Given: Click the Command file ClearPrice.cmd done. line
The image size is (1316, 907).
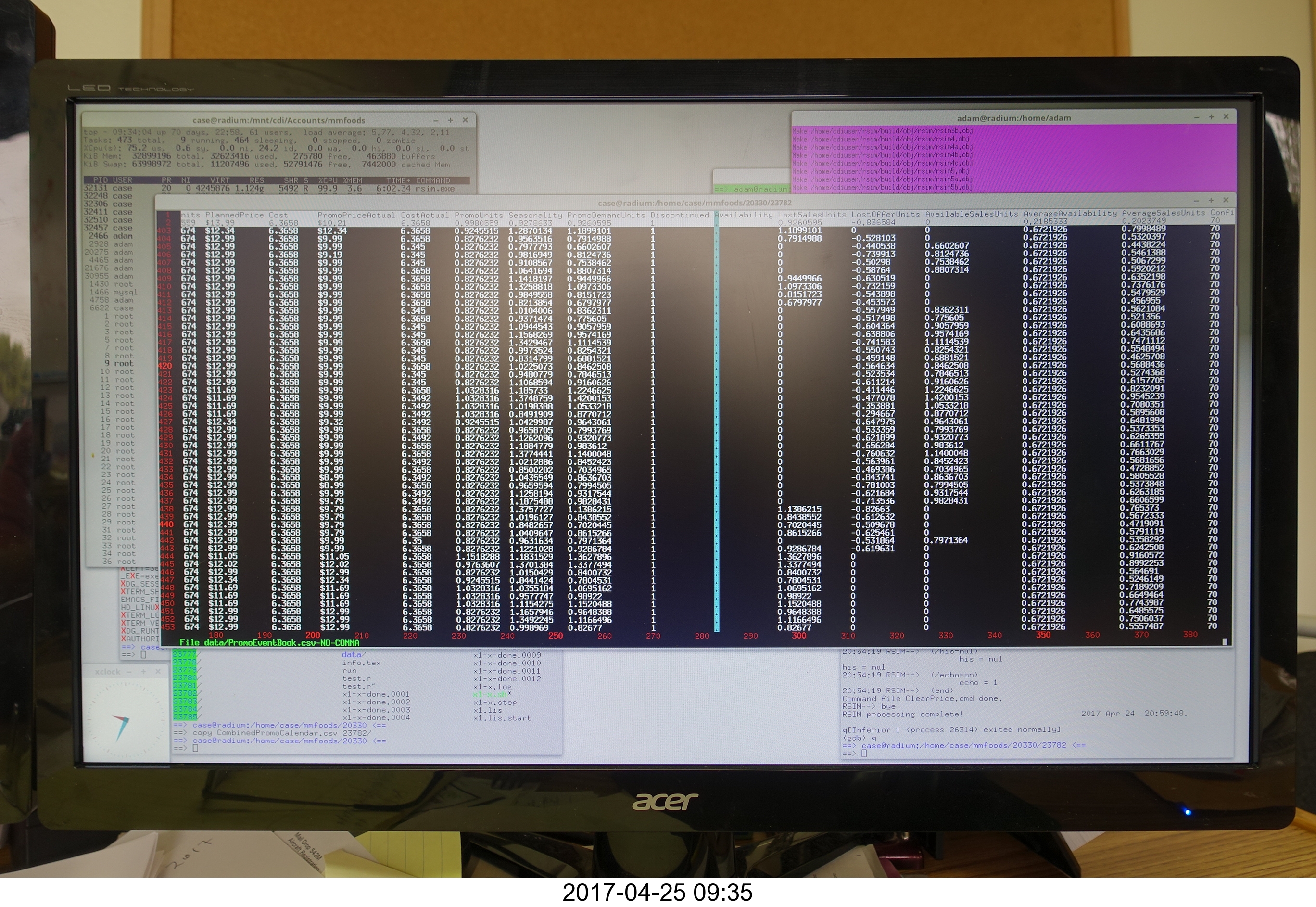Looking at the screenshot, I should [922, 699].
